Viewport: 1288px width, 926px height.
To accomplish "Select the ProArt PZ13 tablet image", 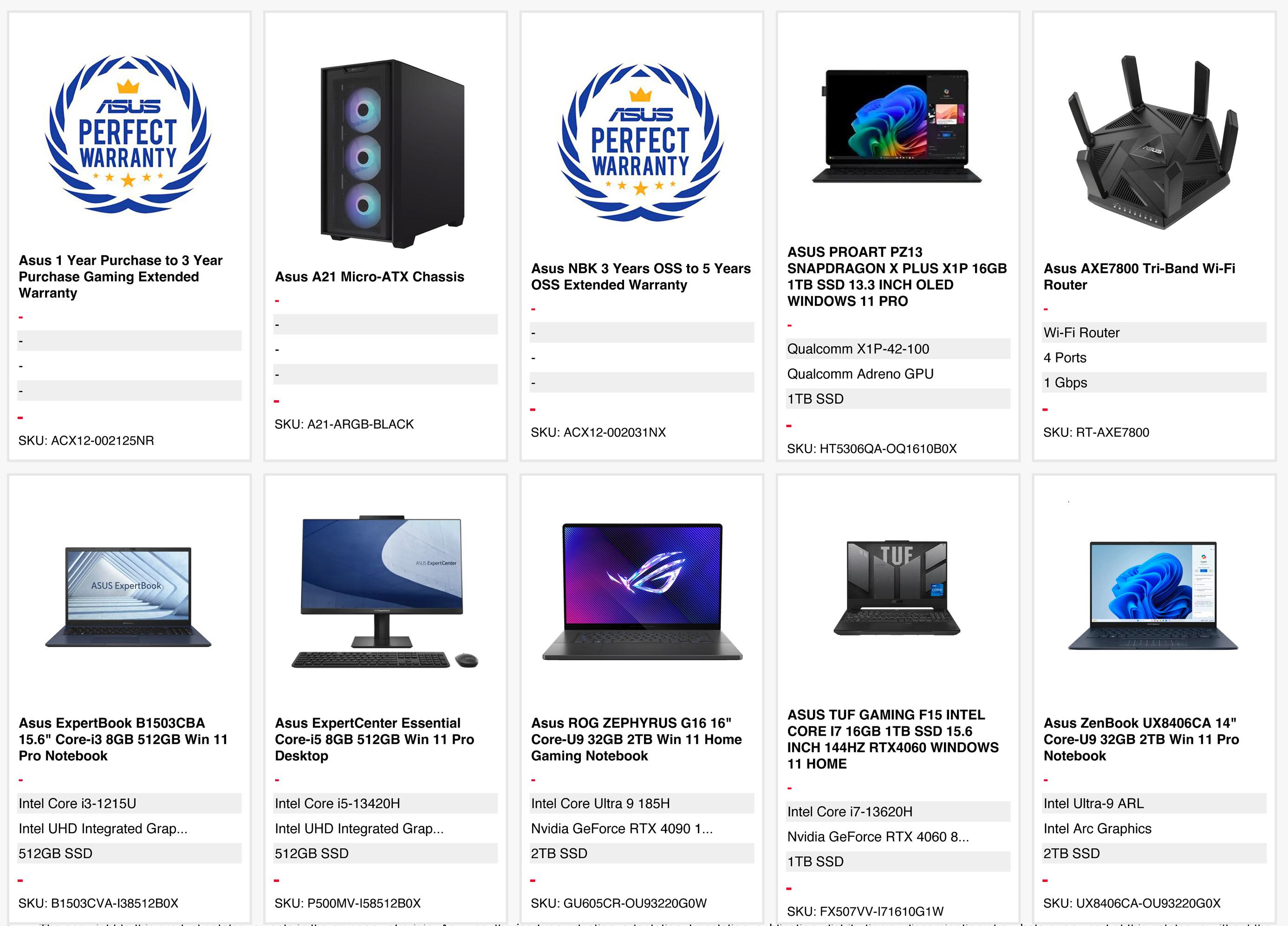I will [x=897, y=125].
